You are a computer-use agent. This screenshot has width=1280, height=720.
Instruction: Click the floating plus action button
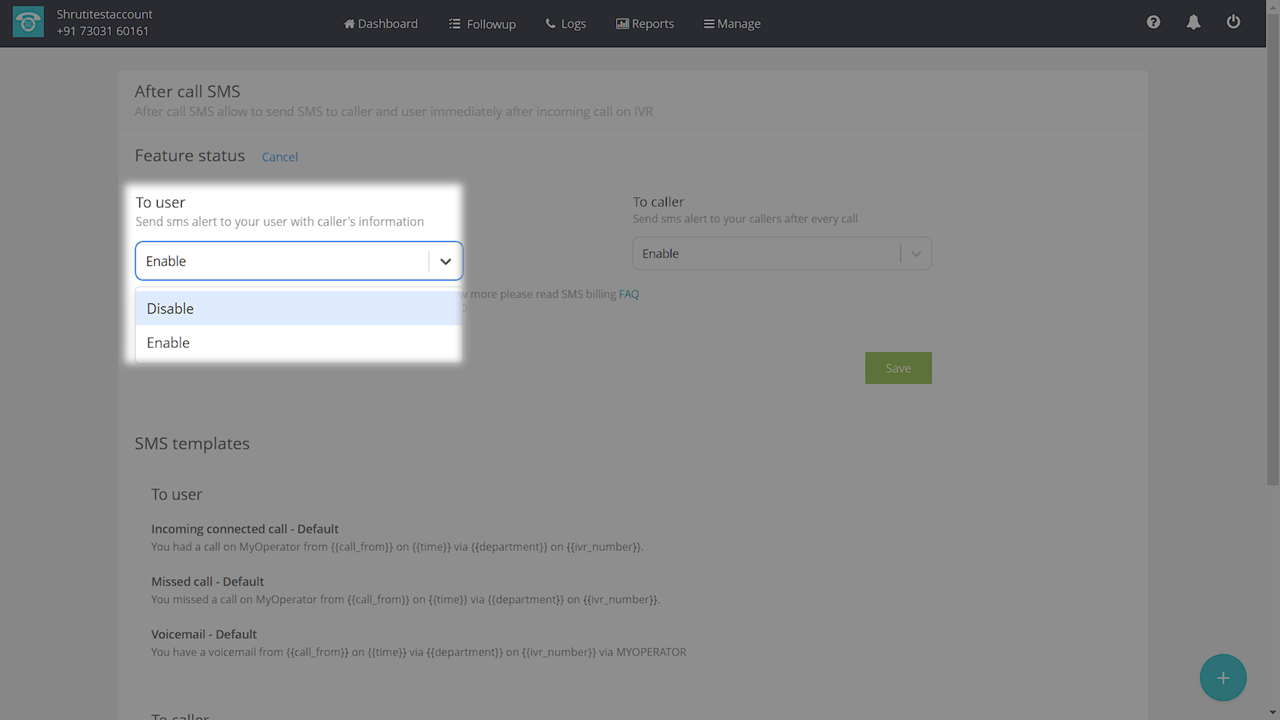[x=1222, y=678]
